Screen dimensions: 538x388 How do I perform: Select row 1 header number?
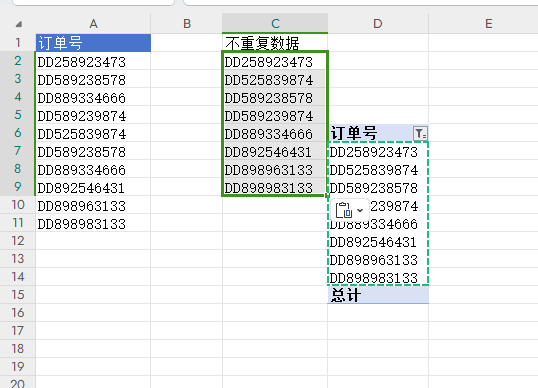pyautogui.click(x=17, y=43)
